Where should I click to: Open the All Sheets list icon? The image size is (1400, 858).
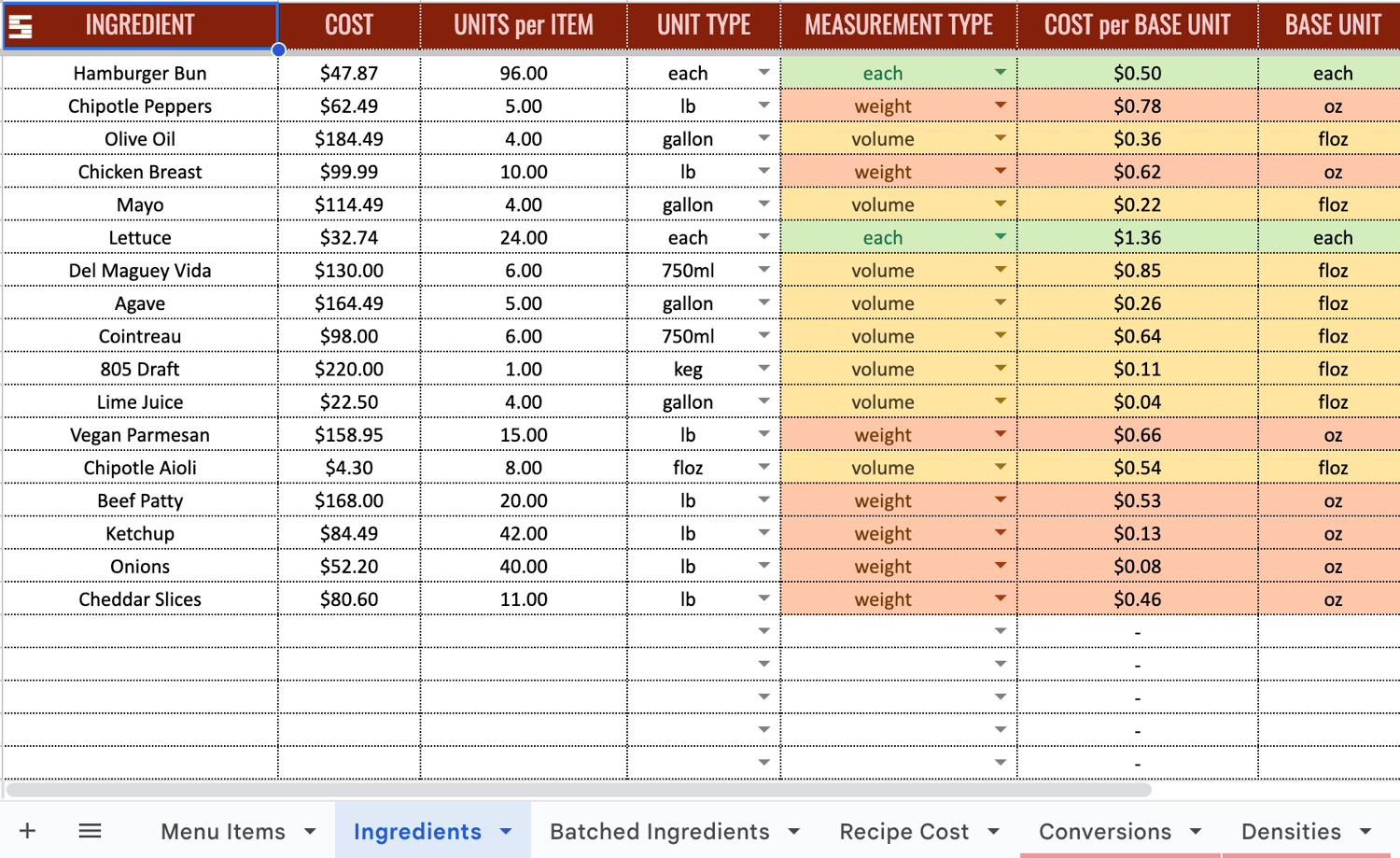point(90,831)
